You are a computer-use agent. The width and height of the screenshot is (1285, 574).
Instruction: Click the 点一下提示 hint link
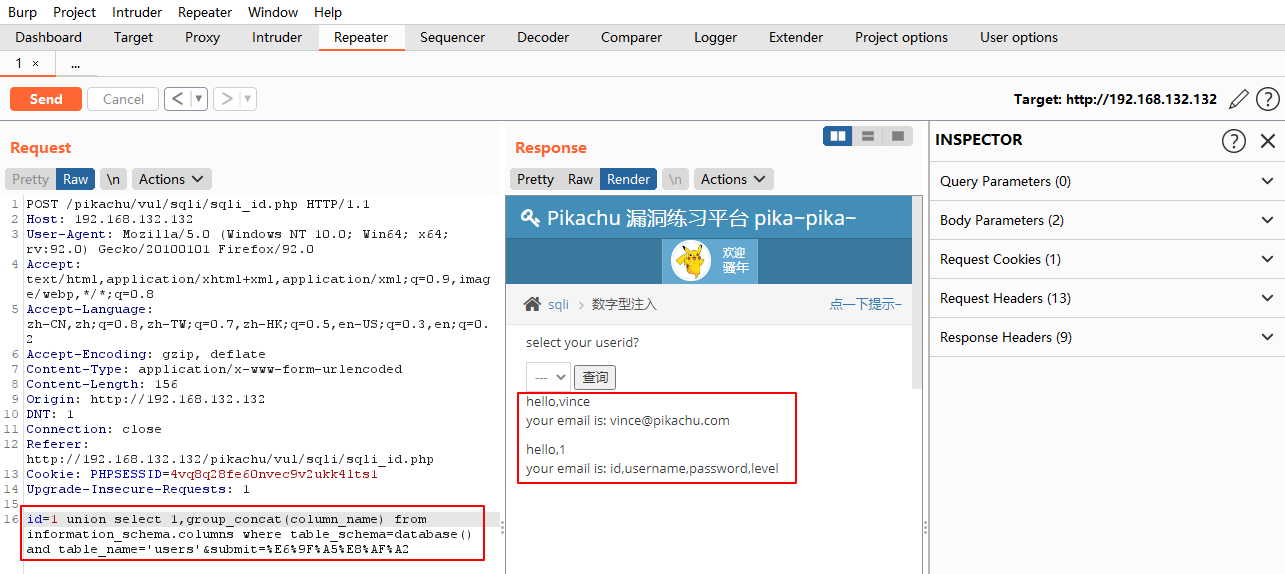click(865, 304)
